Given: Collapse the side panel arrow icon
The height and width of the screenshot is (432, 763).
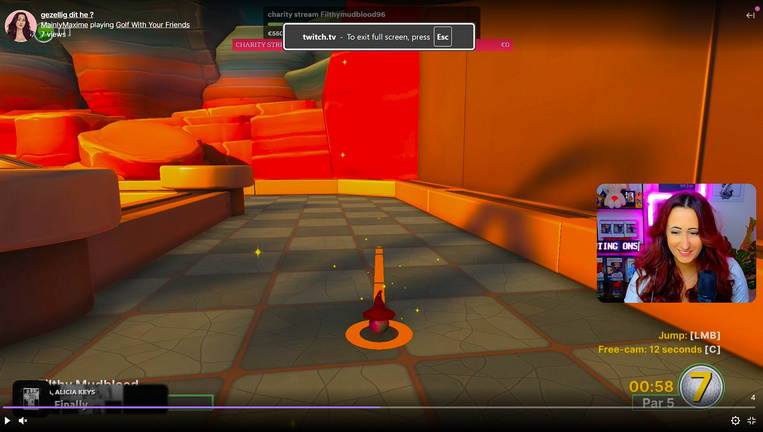Looking at the screenshot, I should click(x=750, y=16).
